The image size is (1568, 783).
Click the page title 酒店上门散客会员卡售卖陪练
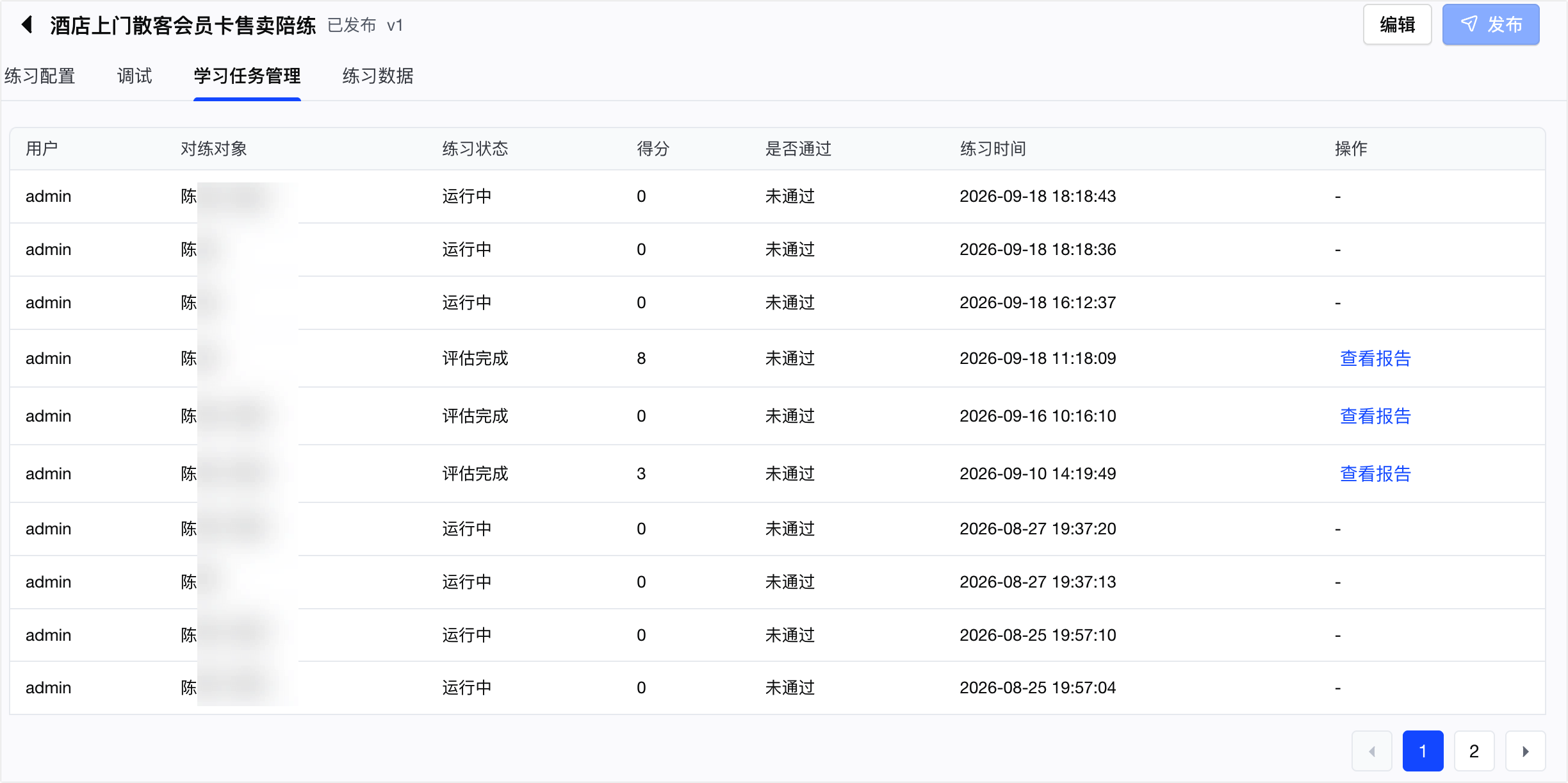coord(183,25)
